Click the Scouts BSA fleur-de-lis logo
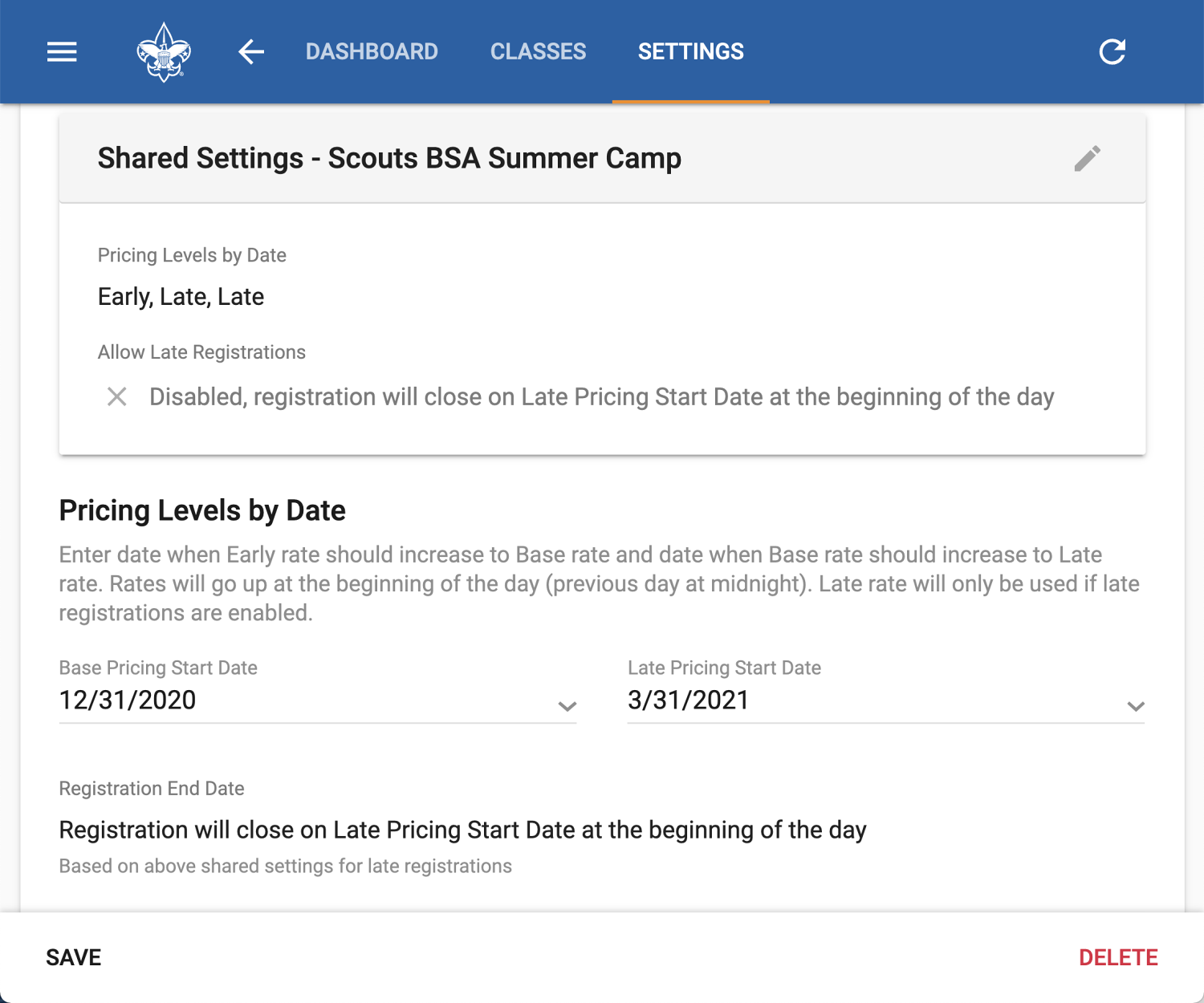This screenshot has height=1003, width=1204. pos(164,52)
